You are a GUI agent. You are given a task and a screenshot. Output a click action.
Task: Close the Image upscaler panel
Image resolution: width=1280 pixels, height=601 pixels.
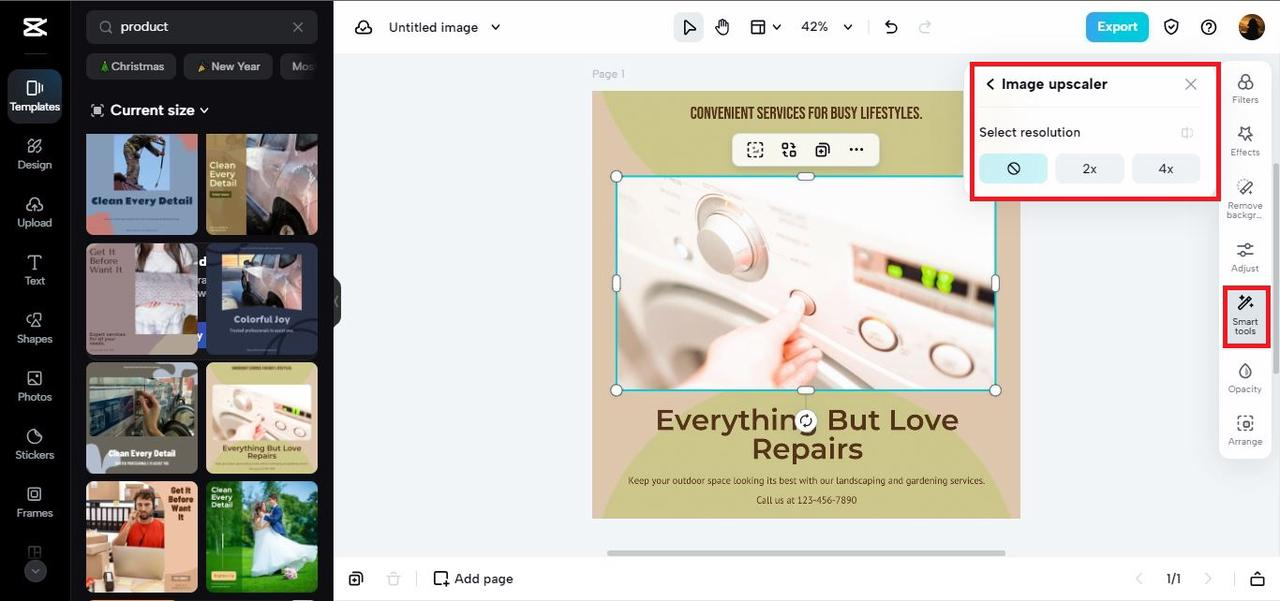pyautogui.click(x=1190, y=84)
